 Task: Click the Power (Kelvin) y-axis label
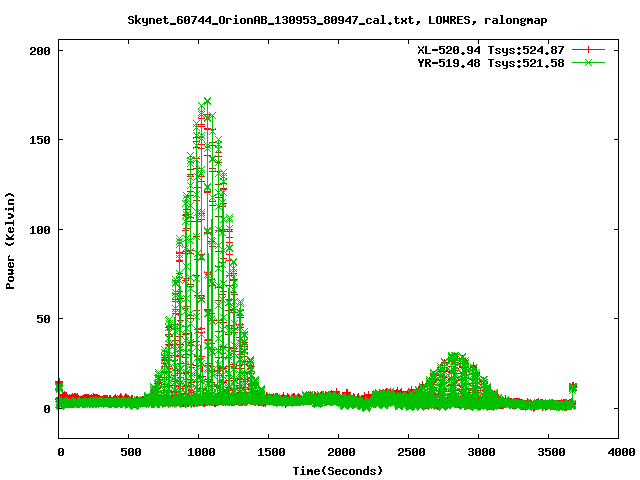10,241
